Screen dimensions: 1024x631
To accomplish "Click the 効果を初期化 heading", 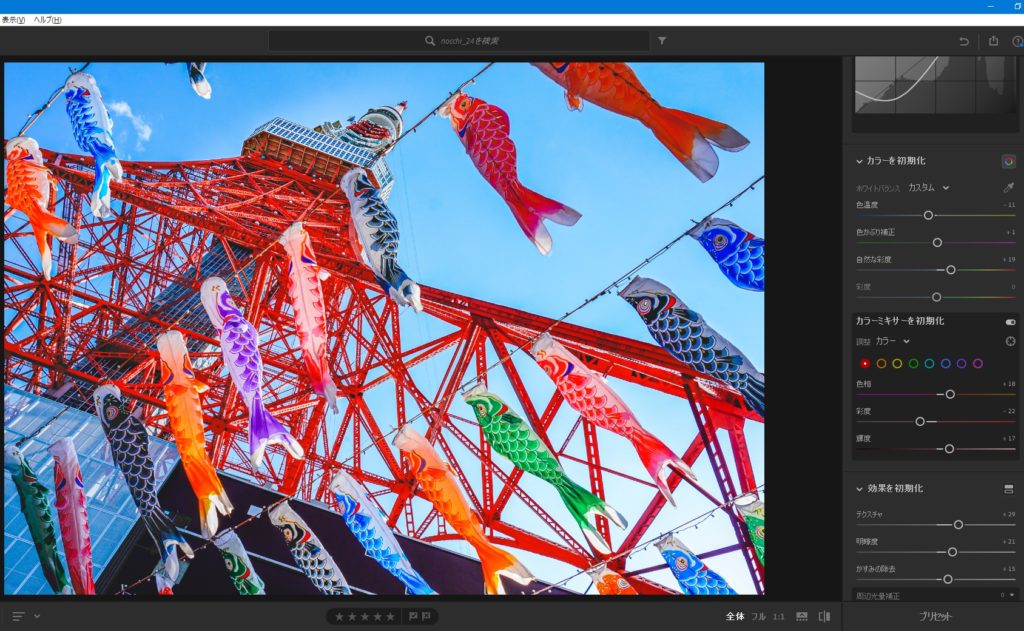I will 895,488.
